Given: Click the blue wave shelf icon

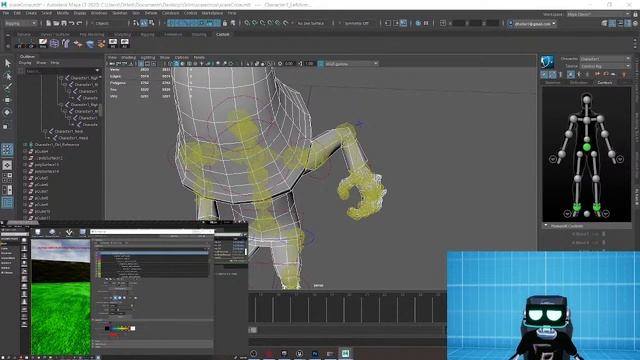Looking at the screenshot, I should [89, 43].
